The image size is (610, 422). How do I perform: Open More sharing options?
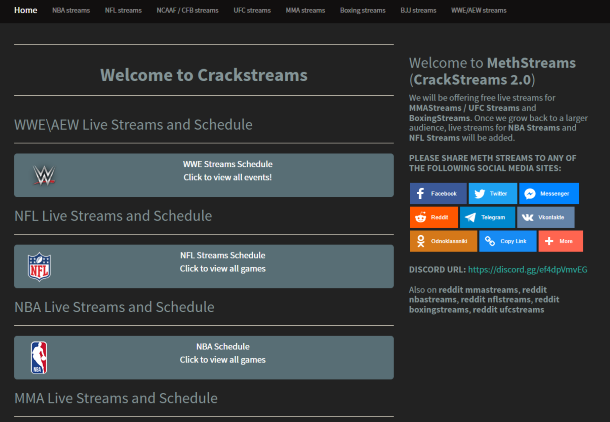click(x=561, y=241)
